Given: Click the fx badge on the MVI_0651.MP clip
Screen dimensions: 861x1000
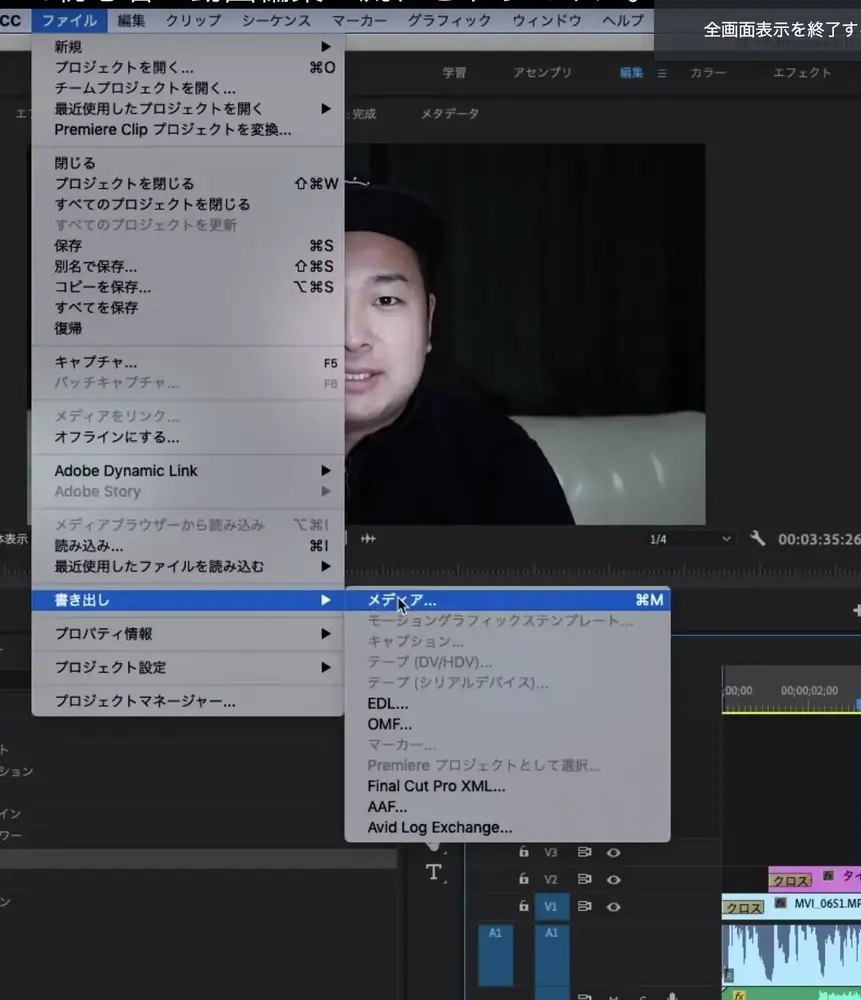Looking at the screenshot, I should [x=780, y=902].
